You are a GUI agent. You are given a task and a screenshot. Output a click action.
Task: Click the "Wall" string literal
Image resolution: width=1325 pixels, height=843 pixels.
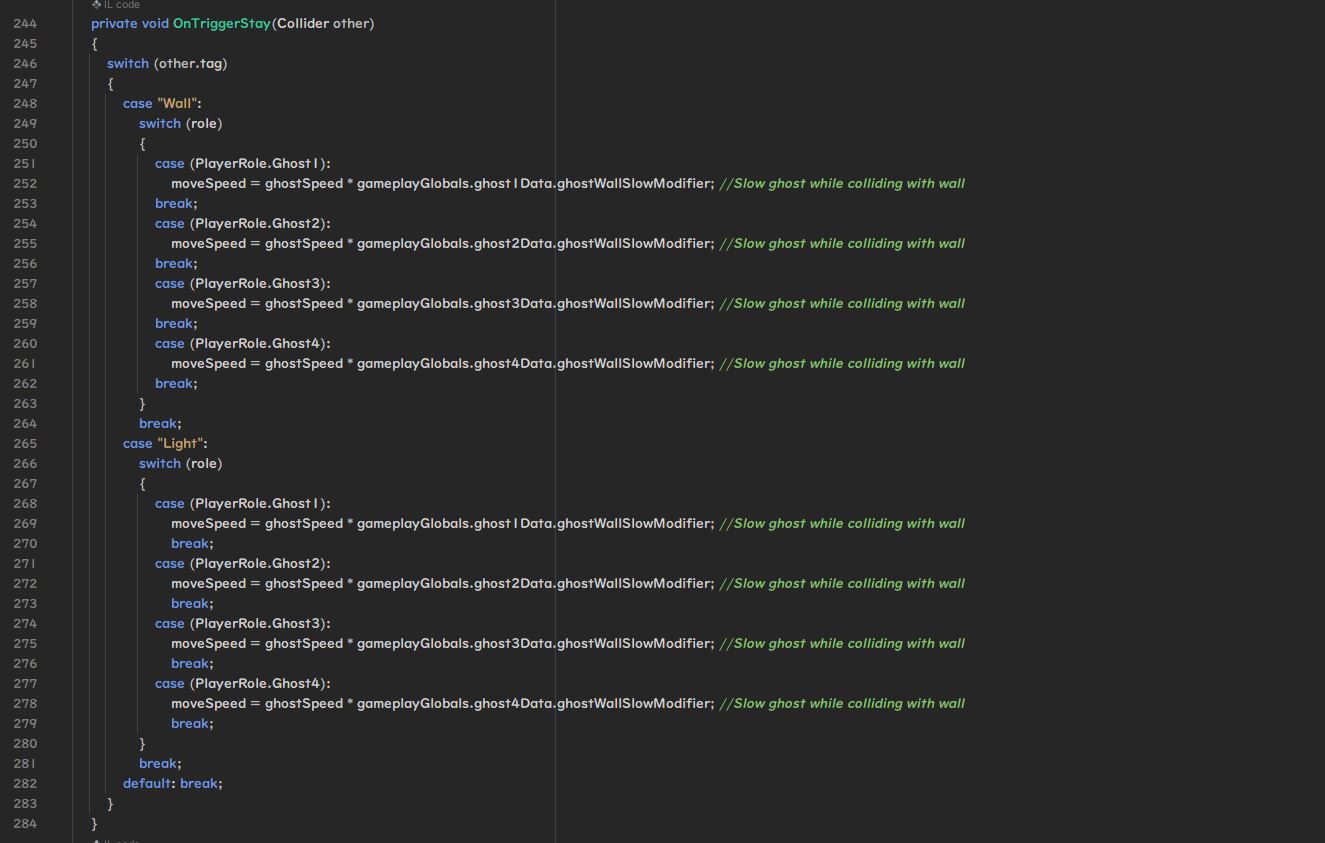coord(177,103)
